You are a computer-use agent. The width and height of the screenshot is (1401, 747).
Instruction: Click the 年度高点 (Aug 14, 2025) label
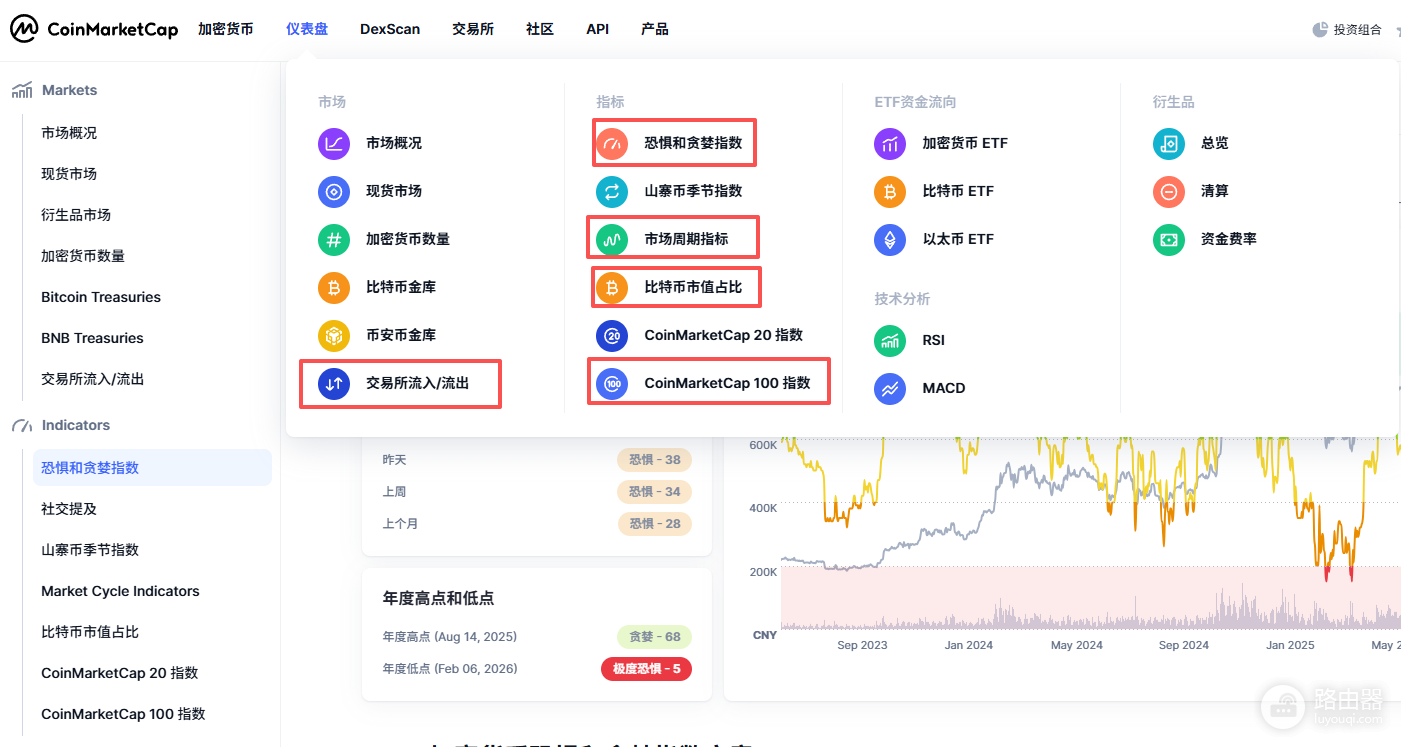[x=450, y=637]
